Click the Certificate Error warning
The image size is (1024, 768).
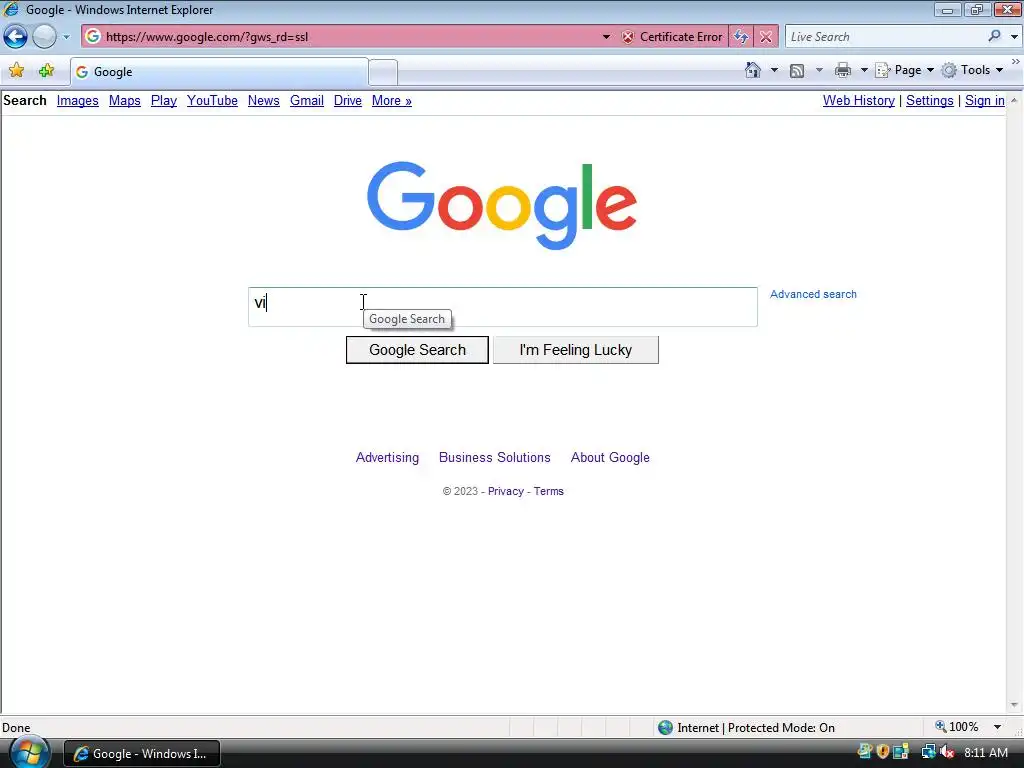click(x=672, y=37)
